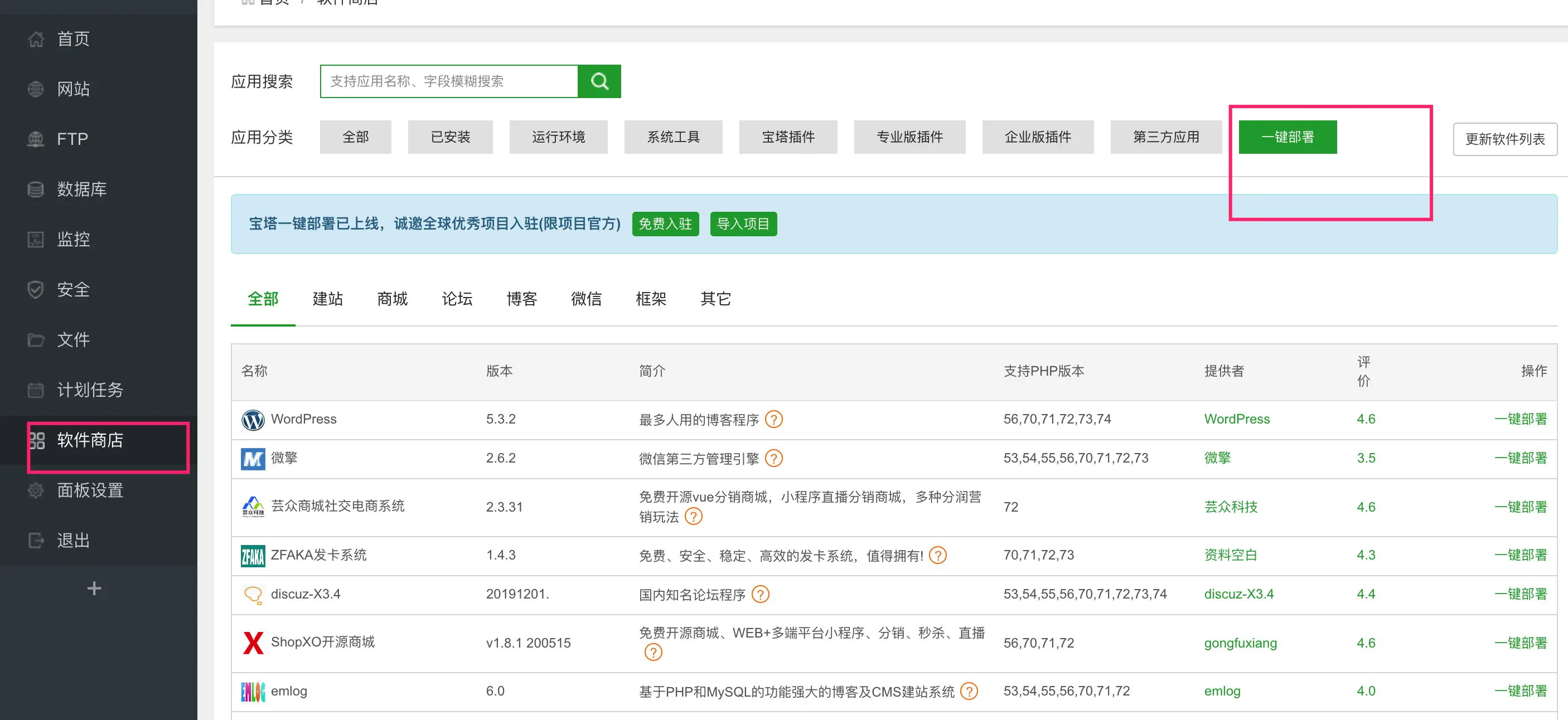Click the WordPress logo icon

point(253,420)
